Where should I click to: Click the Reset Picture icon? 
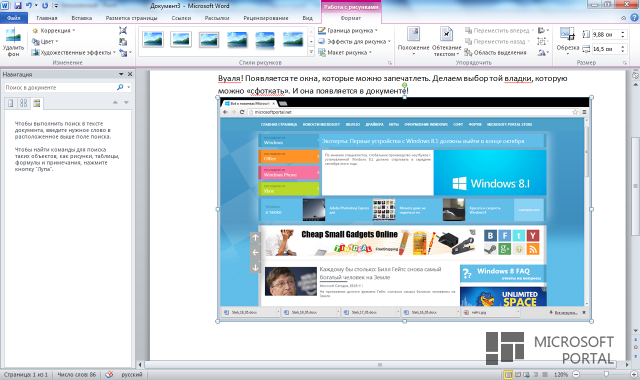123,53
